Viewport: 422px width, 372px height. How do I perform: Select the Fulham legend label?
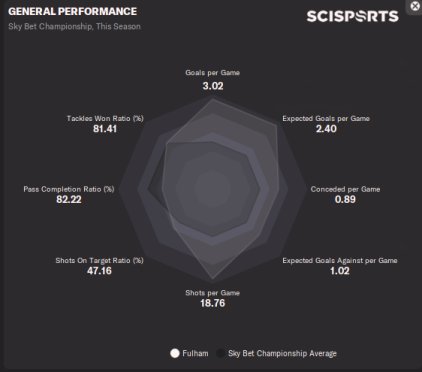(195, 353)
